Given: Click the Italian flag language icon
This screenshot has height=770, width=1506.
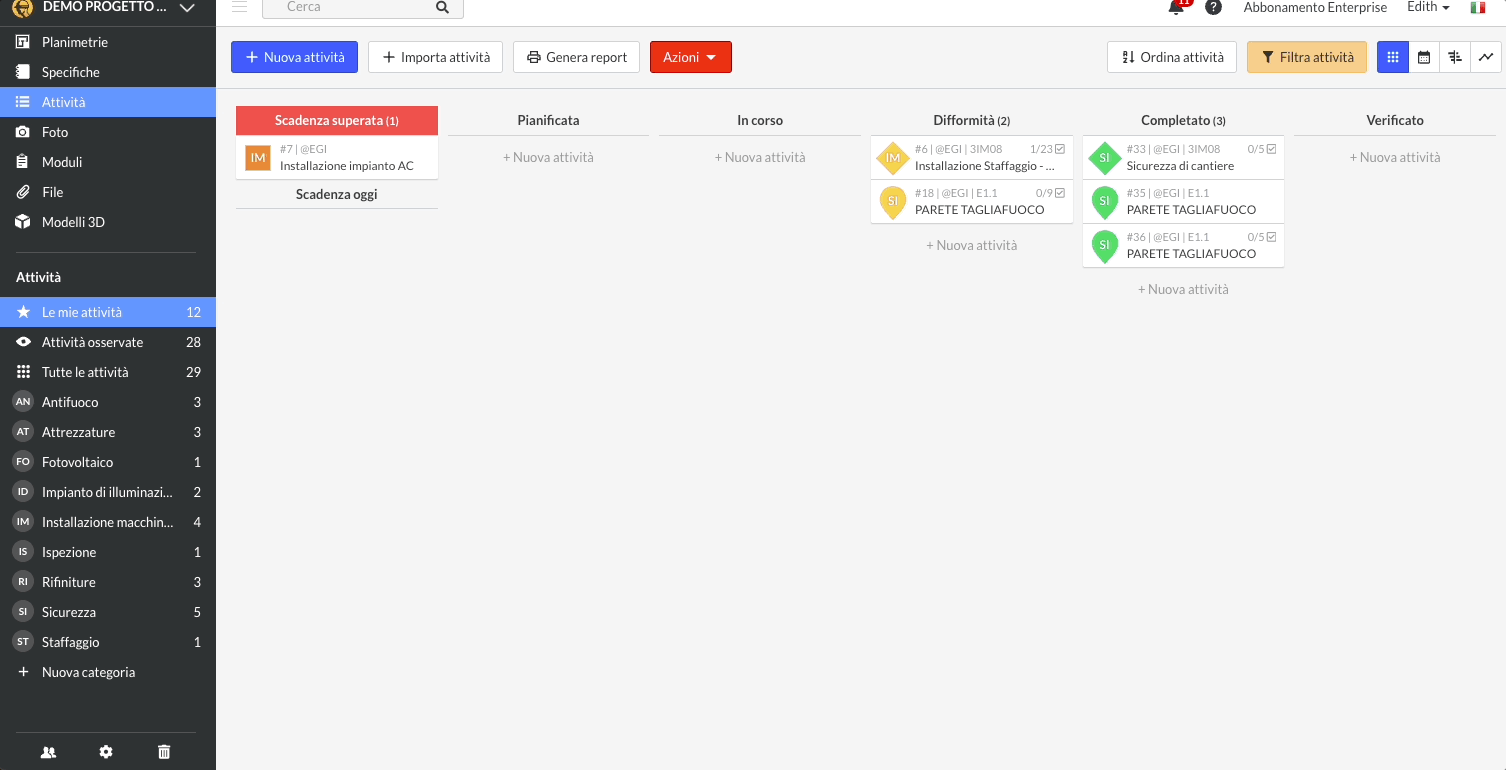Looking at the screenshot, I should click(1478, 7).
